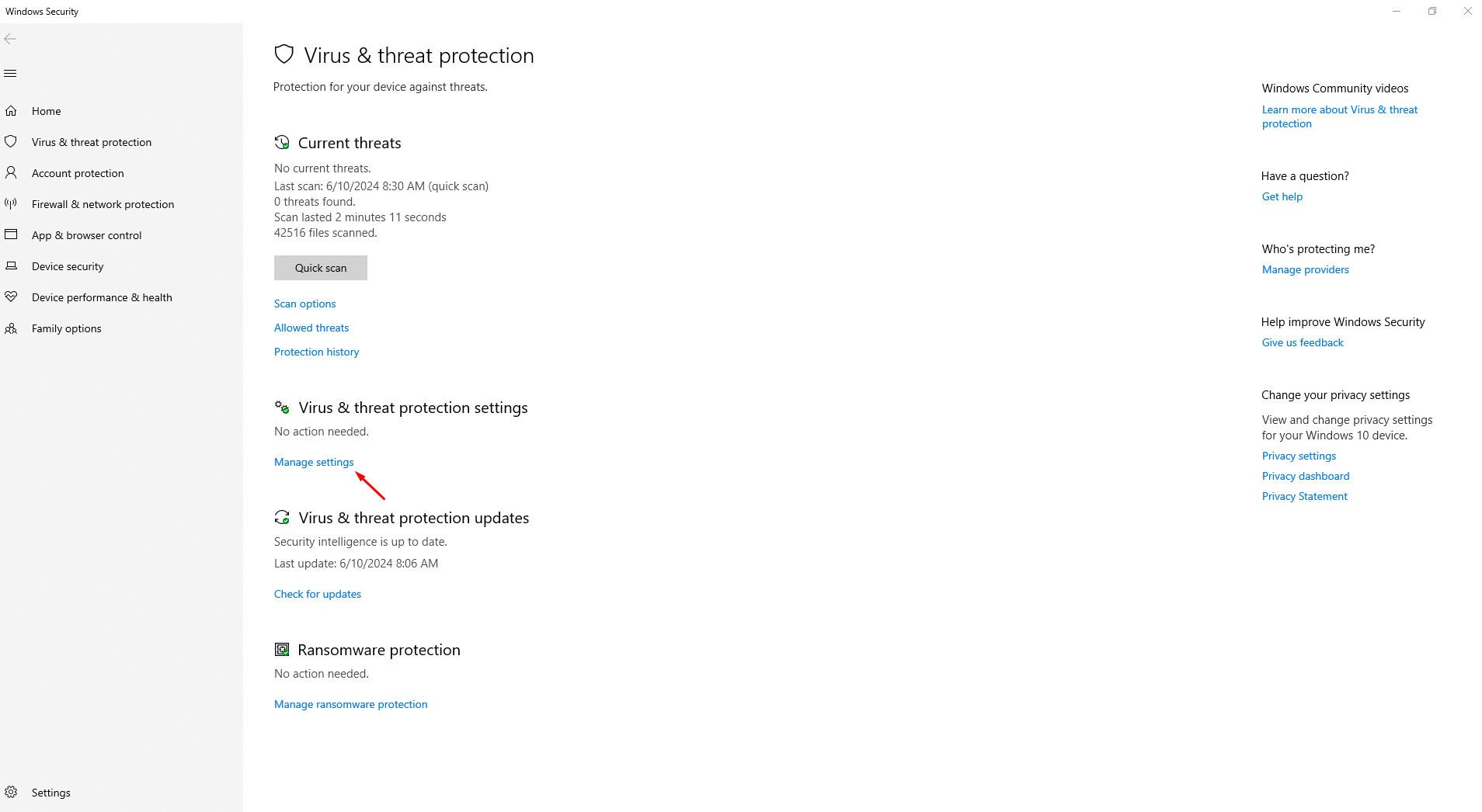Toggle the hamburger navigation menu
The image size is (1482, 812).
click(x=10, y=74)
